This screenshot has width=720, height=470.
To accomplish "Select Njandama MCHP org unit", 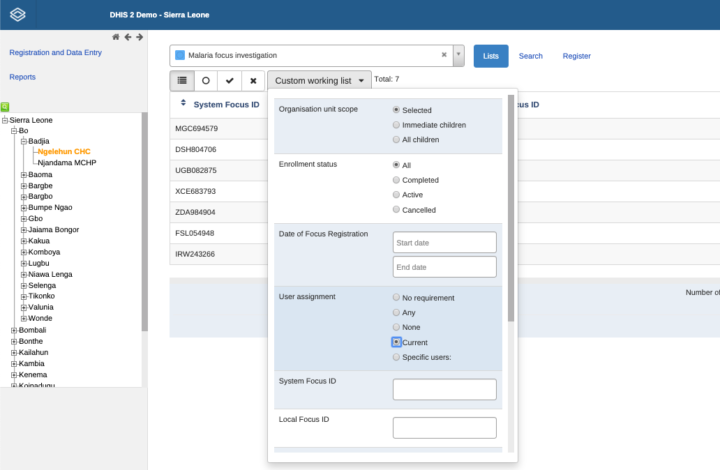I will pyautogui.click(x=67, y=162).
